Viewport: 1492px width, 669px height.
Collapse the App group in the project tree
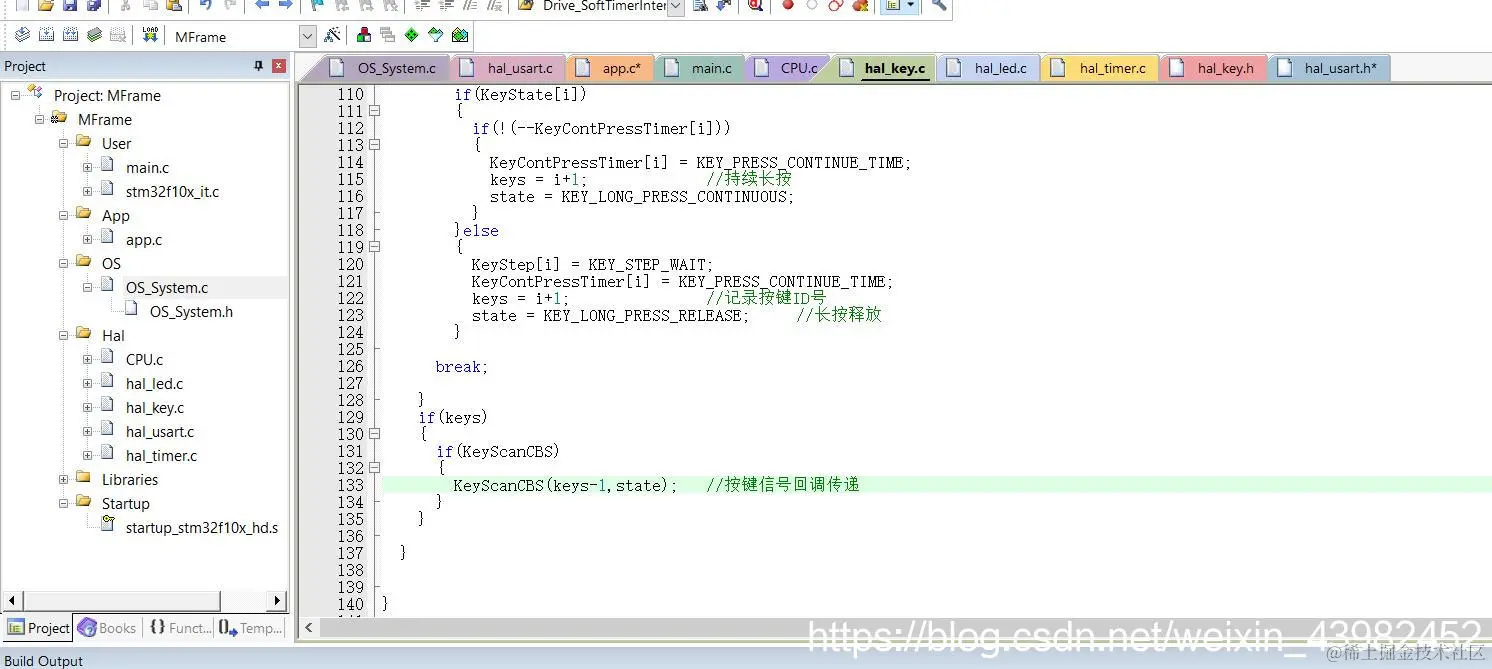(63, 215)
